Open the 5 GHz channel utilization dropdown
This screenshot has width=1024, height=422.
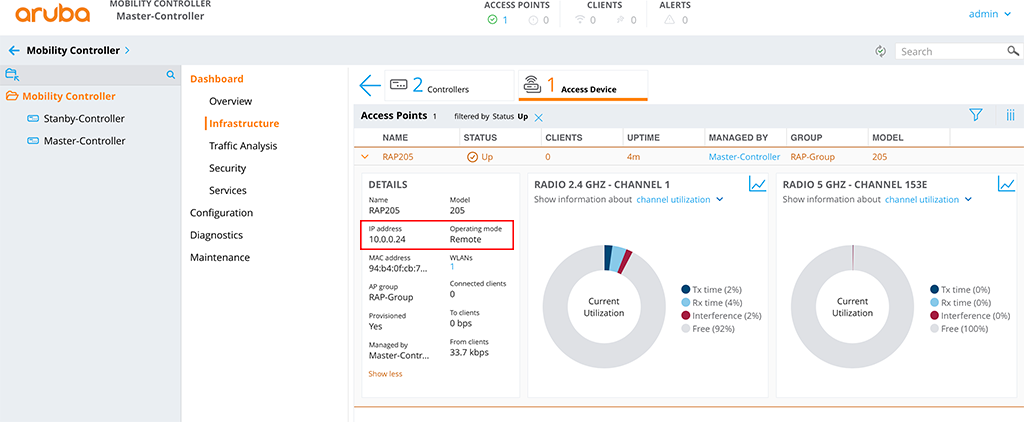928,200
